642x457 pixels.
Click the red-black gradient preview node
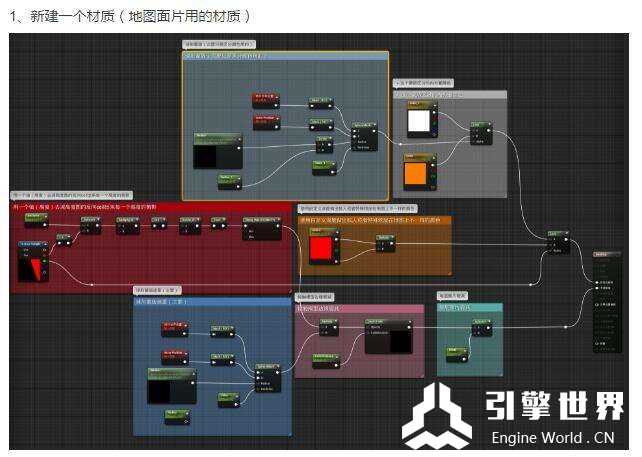tap(32, 259)
